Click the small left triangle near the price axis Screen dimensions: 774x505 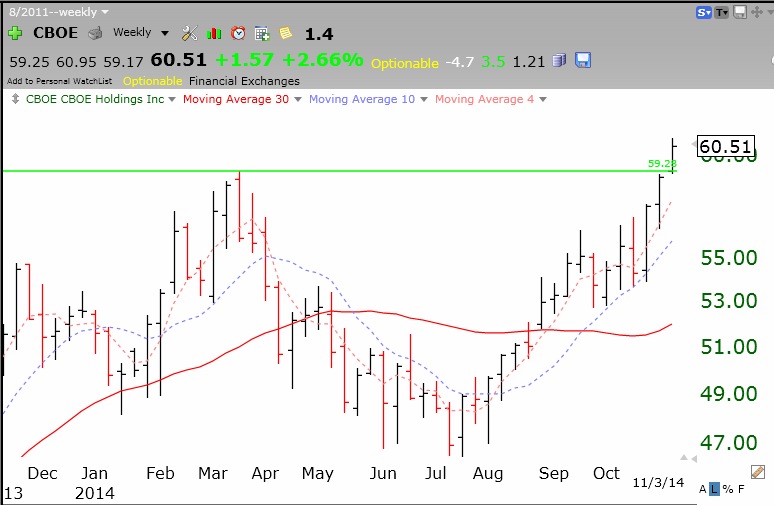(694, 459)
